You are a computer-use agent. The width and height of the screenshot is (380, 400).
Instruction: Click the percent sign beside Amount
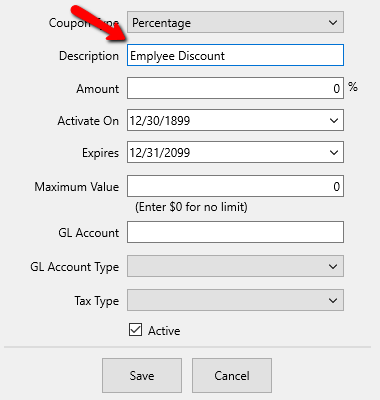pyautogui.click(x=353, y=87)
